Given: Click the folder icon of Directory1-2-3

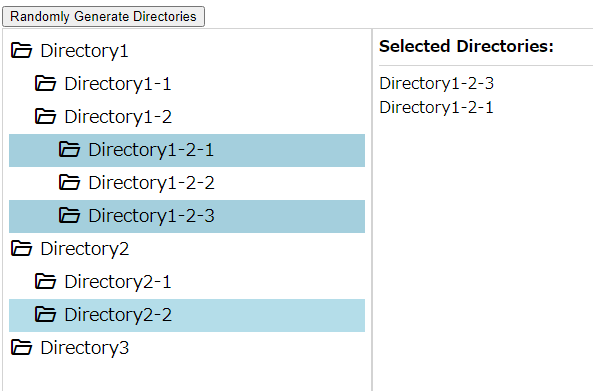Looking at the screenshot, I should pos(69,216).
